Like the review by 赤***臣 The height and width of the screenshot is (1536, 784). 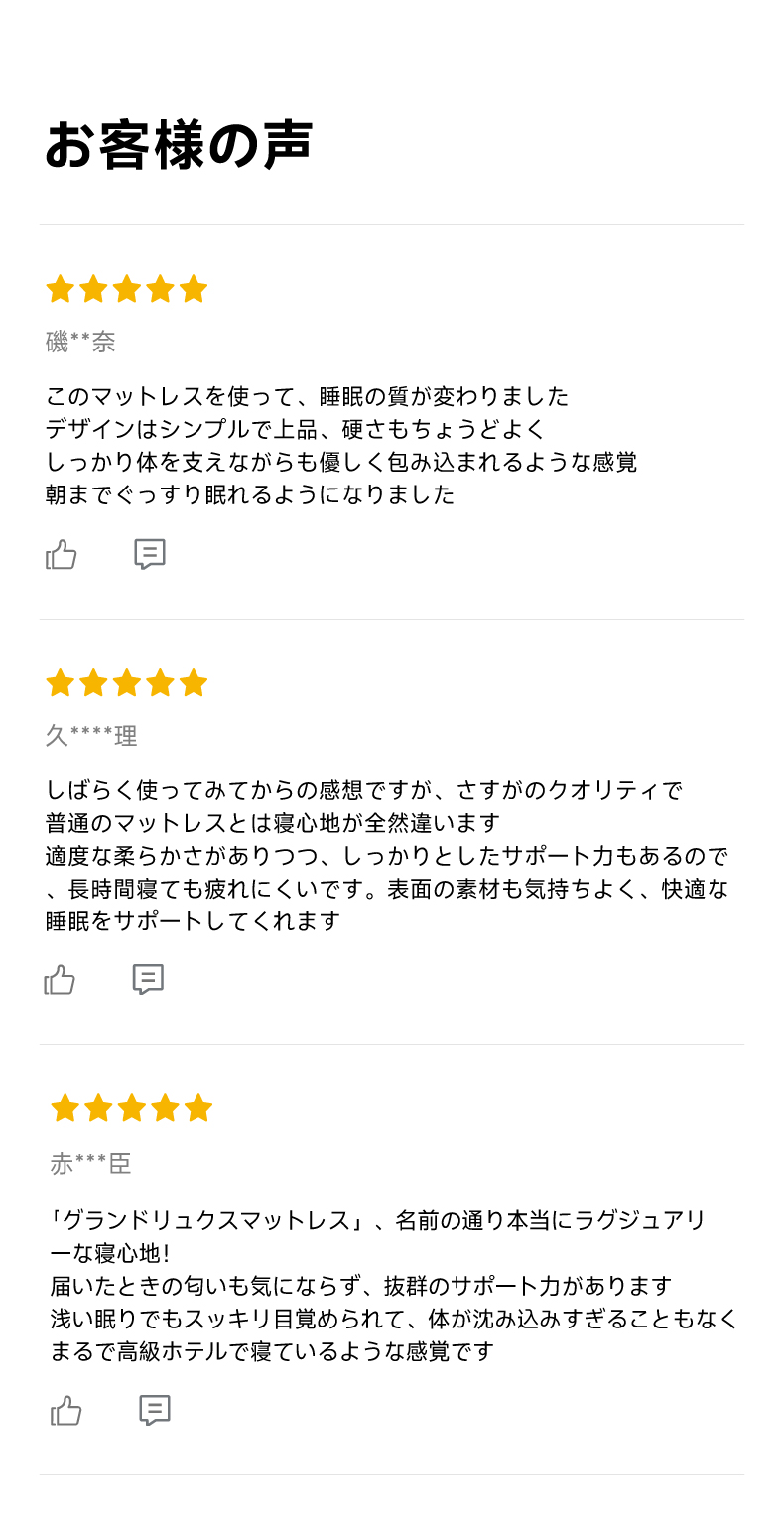tap(66, 1410)
